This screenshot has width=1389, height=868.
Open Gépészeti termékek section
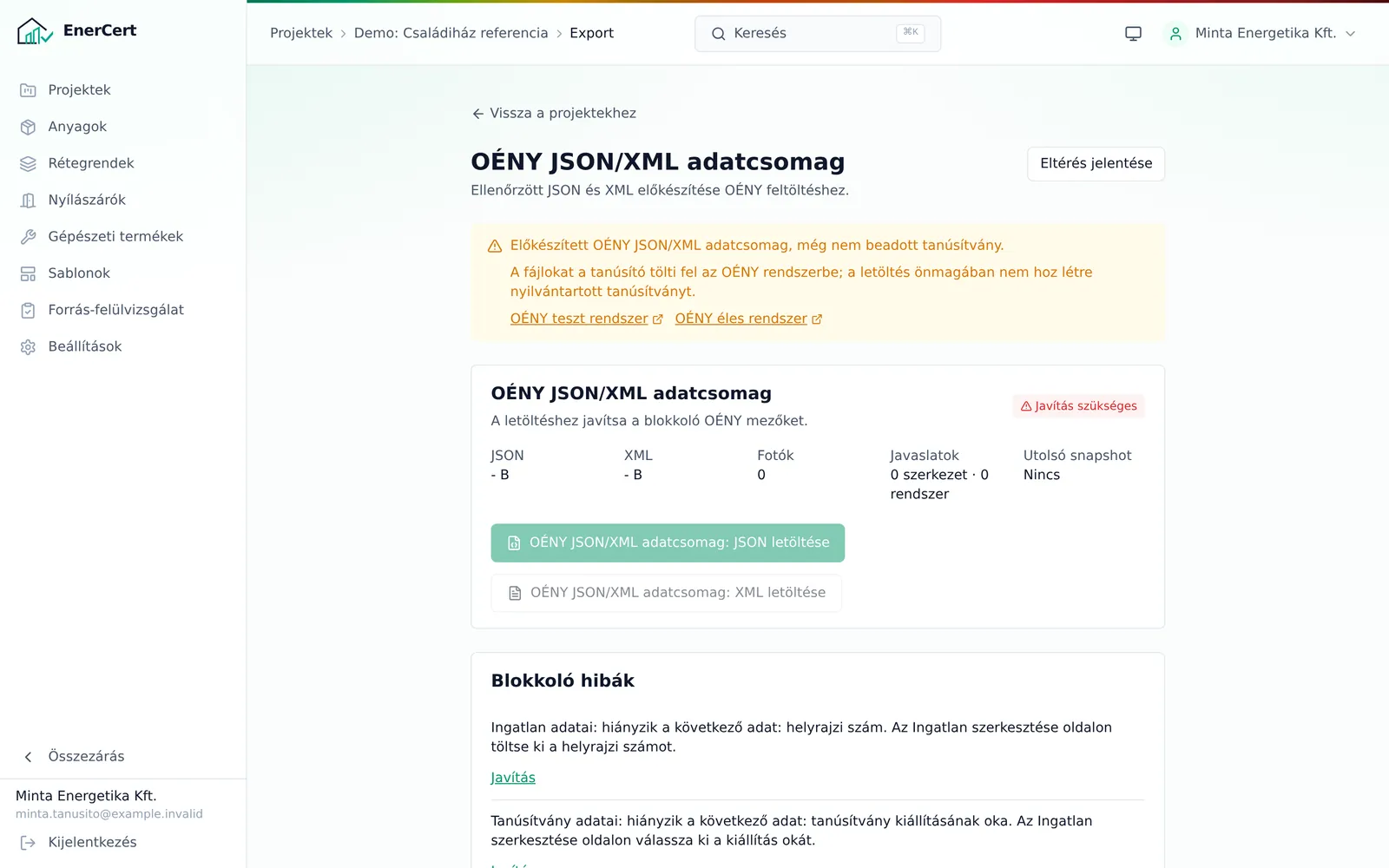[122, 237]
